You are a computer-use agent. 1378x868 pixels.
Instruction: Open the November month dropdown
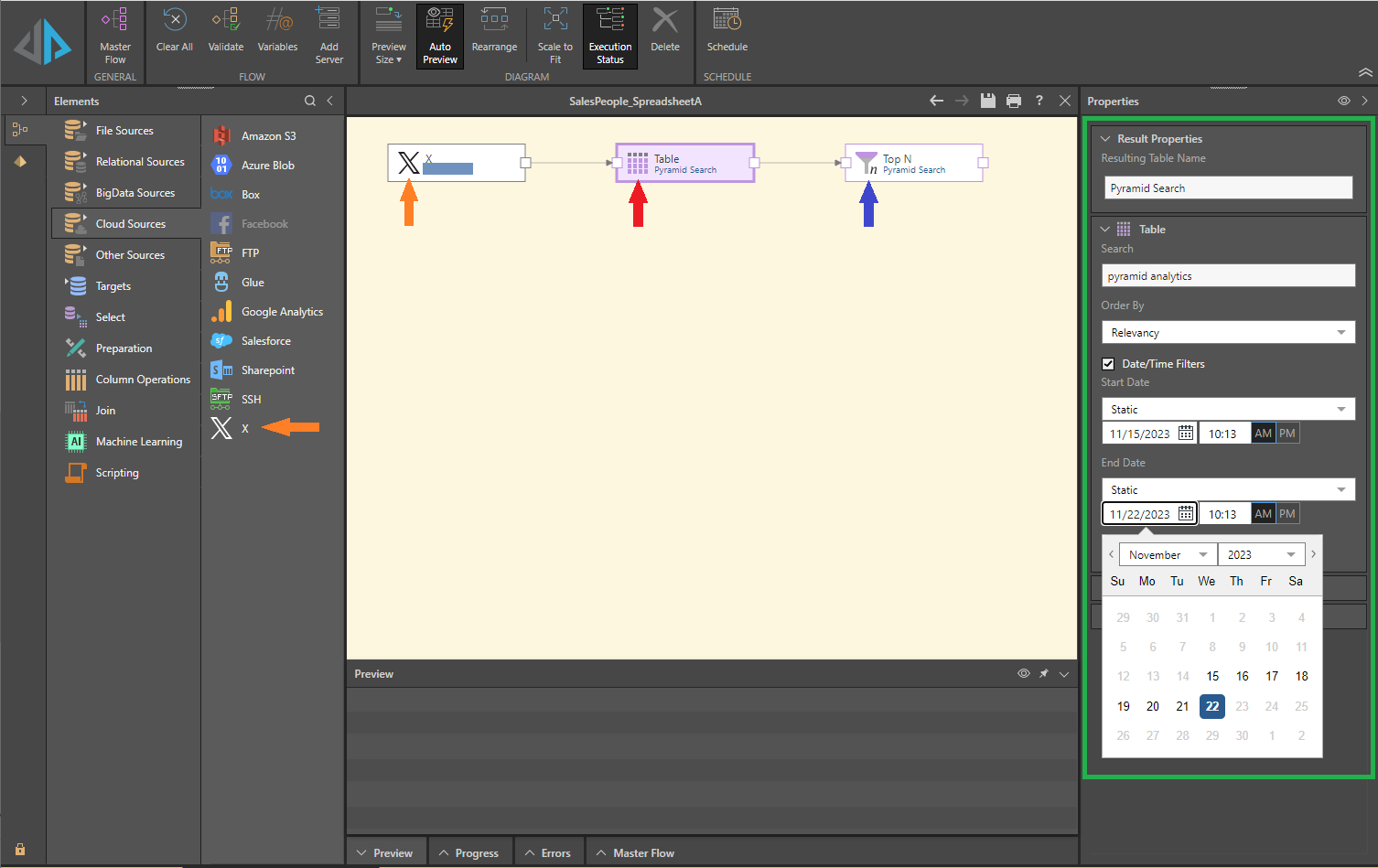[x=1167, y=555]
